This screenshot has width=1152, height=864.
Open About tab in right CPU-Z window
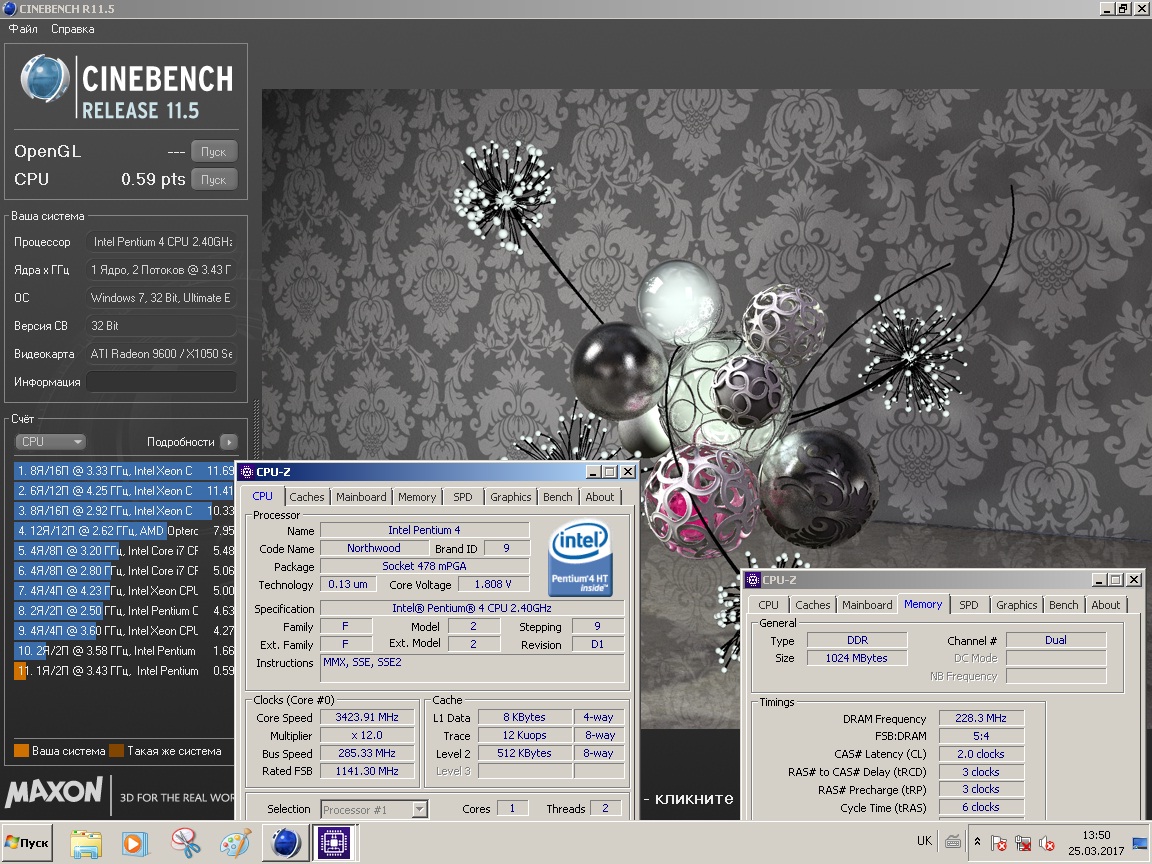(x=1106, y=605)
